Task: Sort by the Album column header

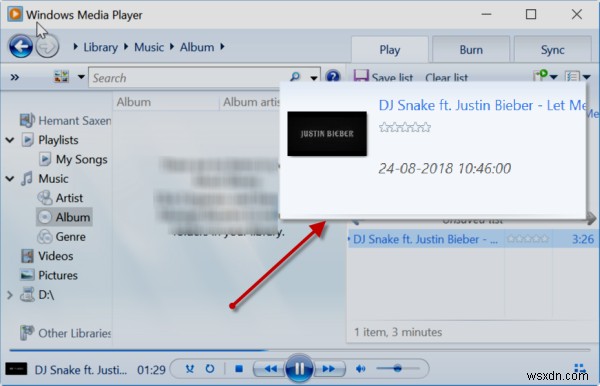Action: click(134, 102)
